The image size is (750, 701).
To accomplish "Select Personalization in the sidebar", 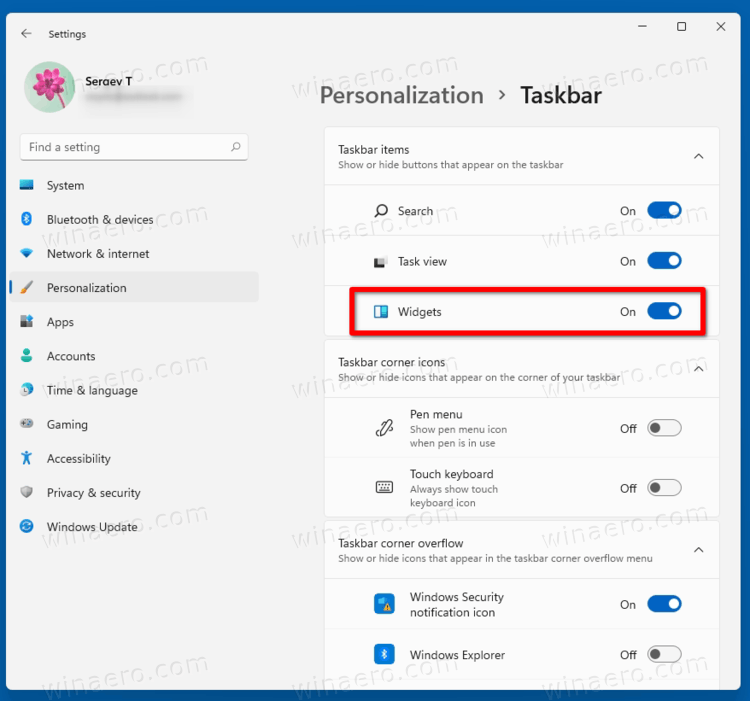I will [x=134, y=287].
